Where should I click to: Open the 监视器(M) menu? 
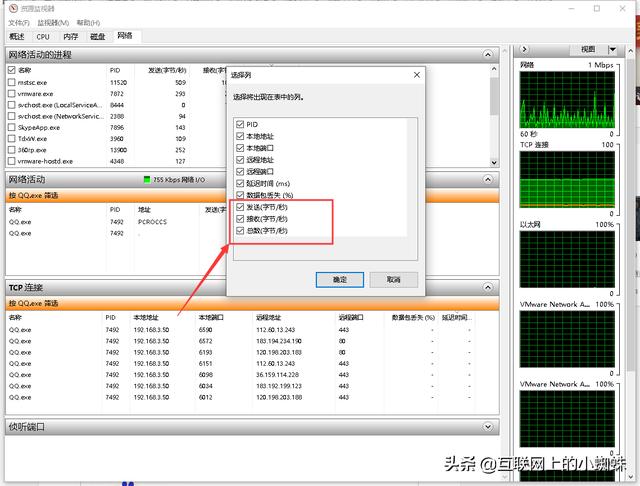[56, 22]
